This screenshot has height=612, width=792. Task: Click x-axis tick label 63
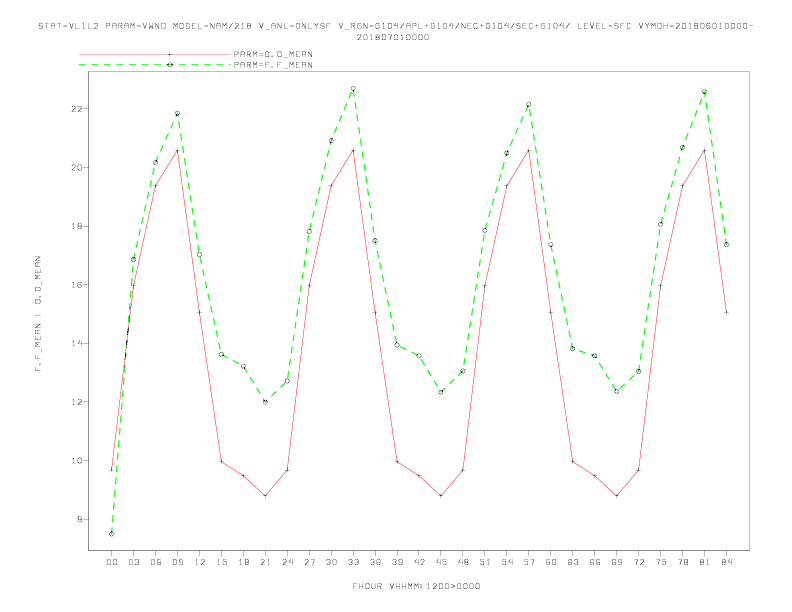point(573,562)
